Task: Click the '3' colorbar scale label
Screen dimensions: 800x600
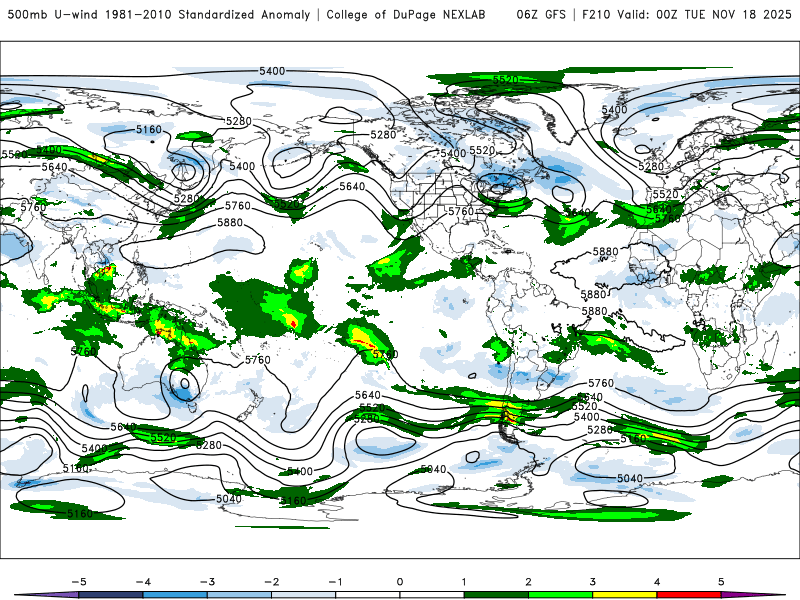Action: [x=592, y=582]
